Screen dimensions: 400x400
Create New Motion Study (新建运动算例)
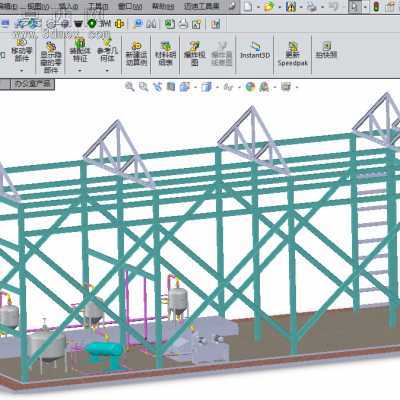[x=136, y=54]
